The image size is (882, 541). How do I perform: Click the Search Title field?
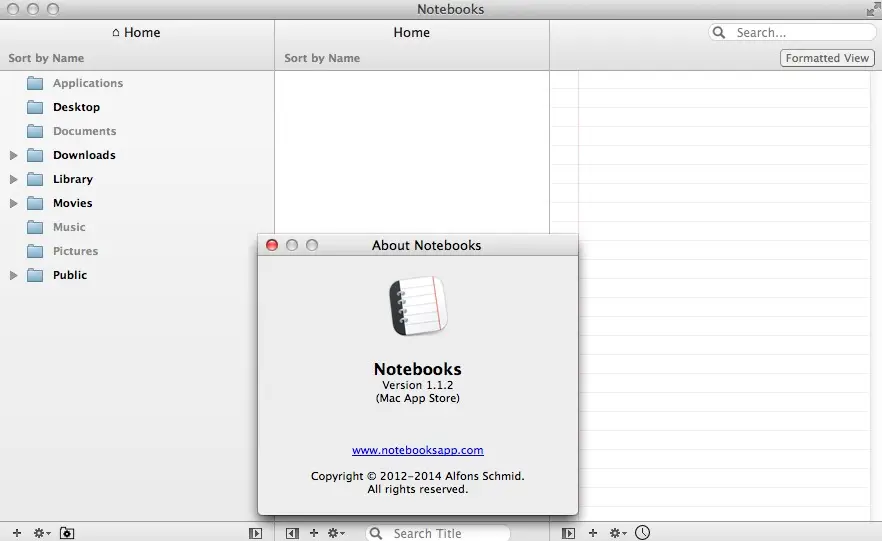(x=438, y=533)
